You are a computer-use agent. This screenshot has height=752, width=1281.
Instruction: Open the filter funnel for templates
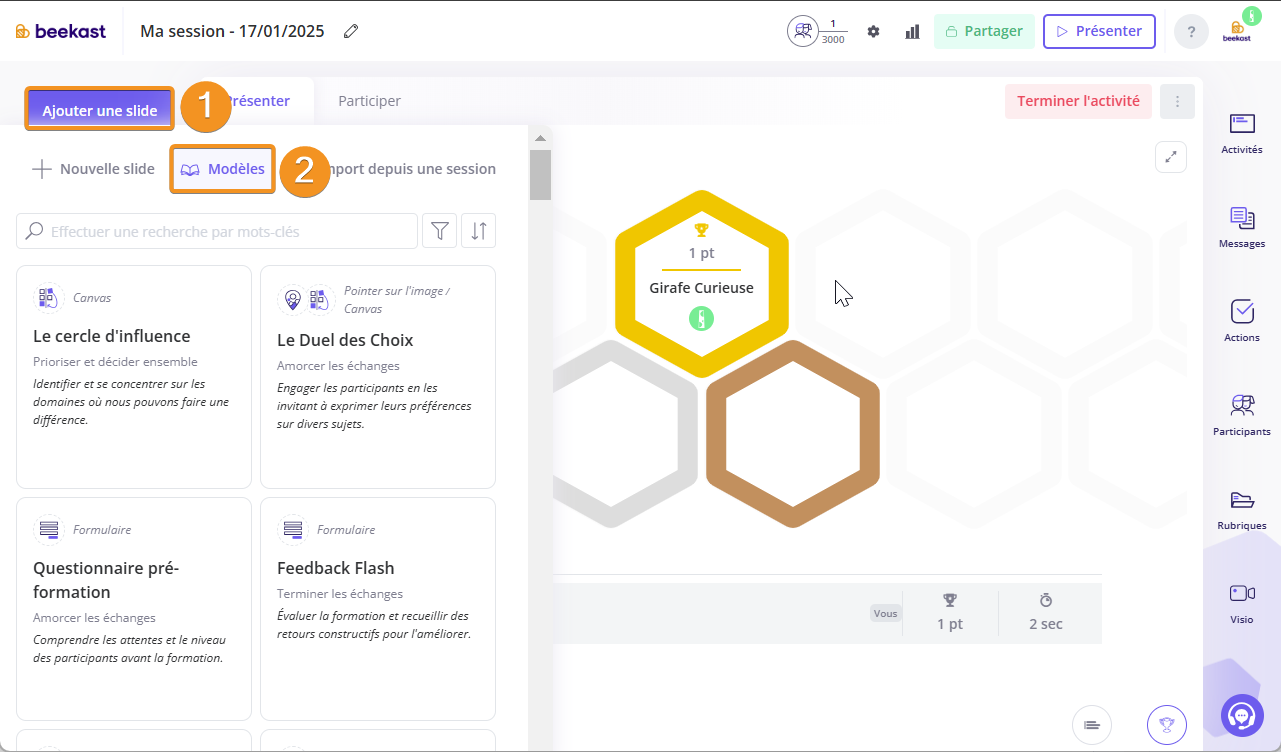tap(439, 231)
